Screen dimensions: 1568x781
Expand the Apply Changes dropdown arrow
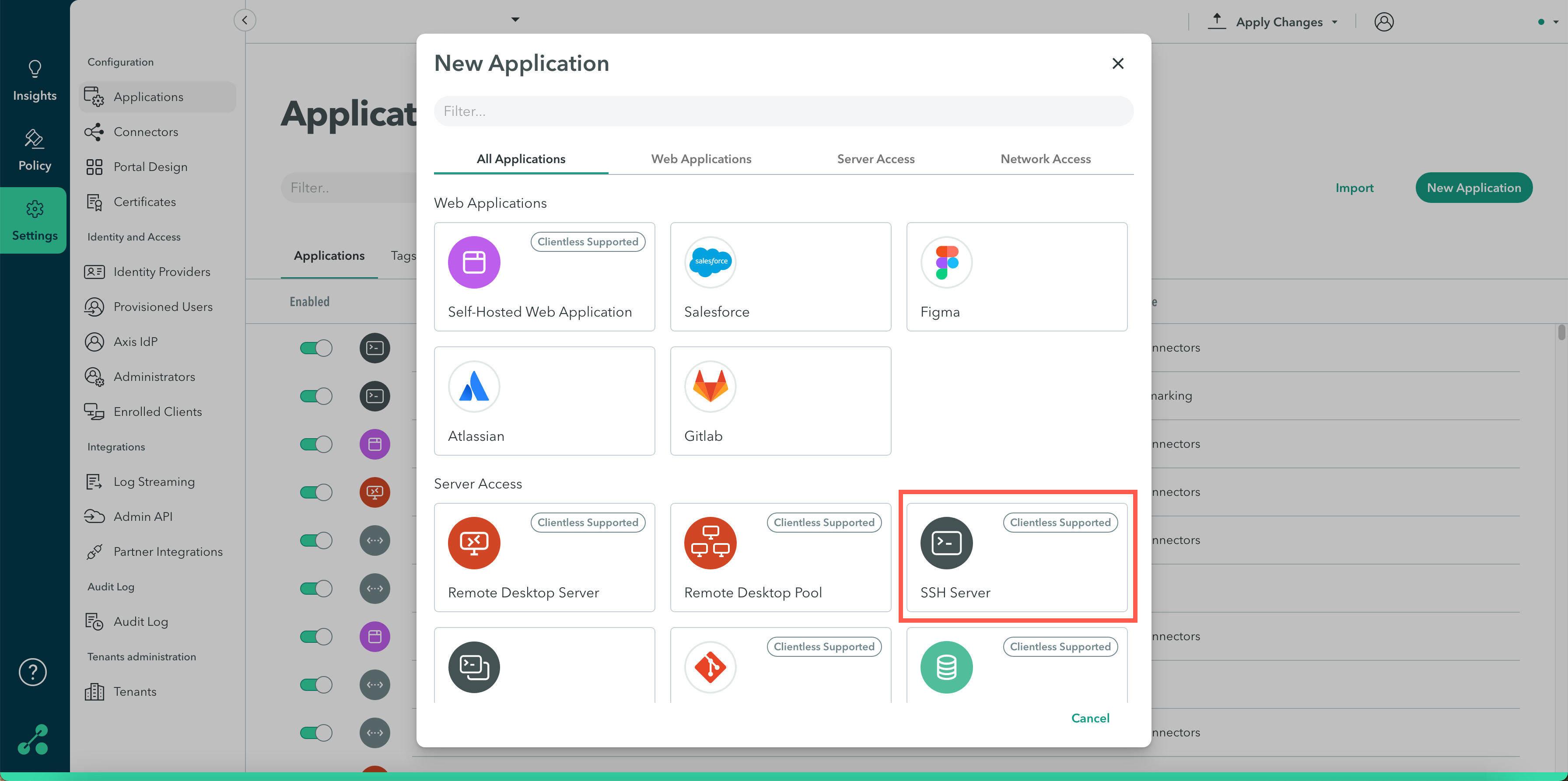point(1335,22)
